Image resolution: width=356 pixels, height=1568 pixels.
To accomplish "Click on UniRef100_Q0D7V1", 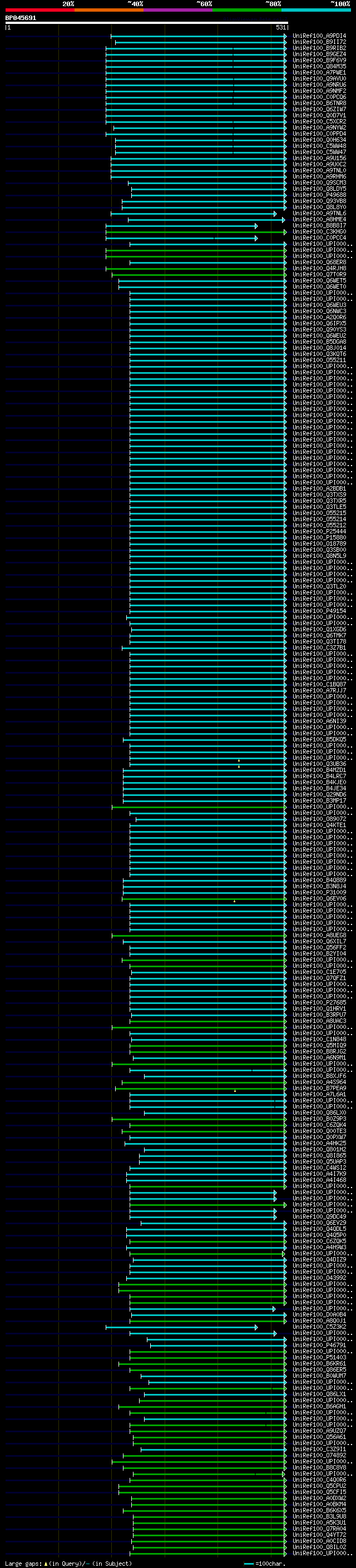I will tap(319, 115).
